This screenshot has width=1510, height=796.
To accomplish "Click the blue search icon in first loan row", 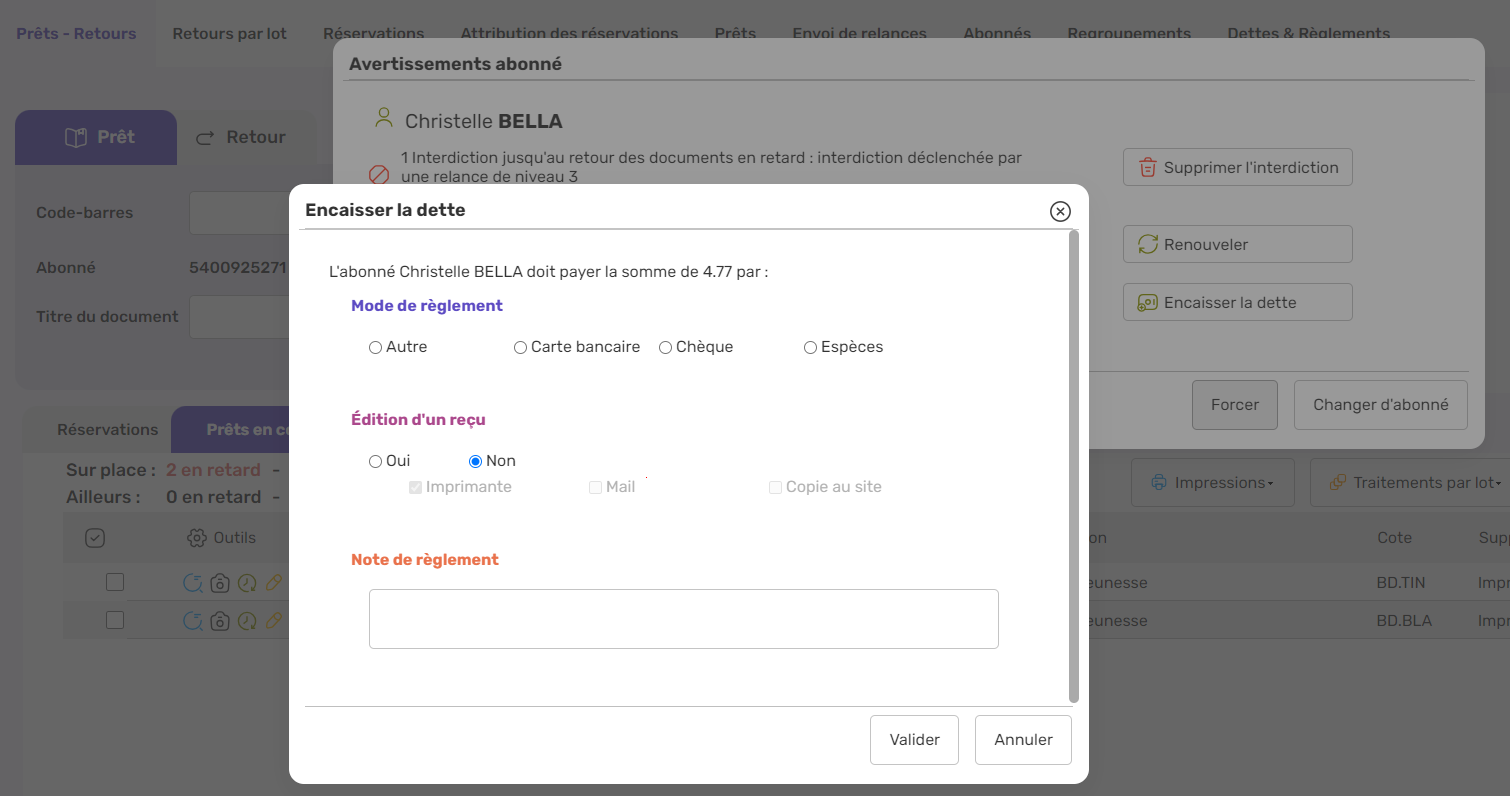I will 193,583.
